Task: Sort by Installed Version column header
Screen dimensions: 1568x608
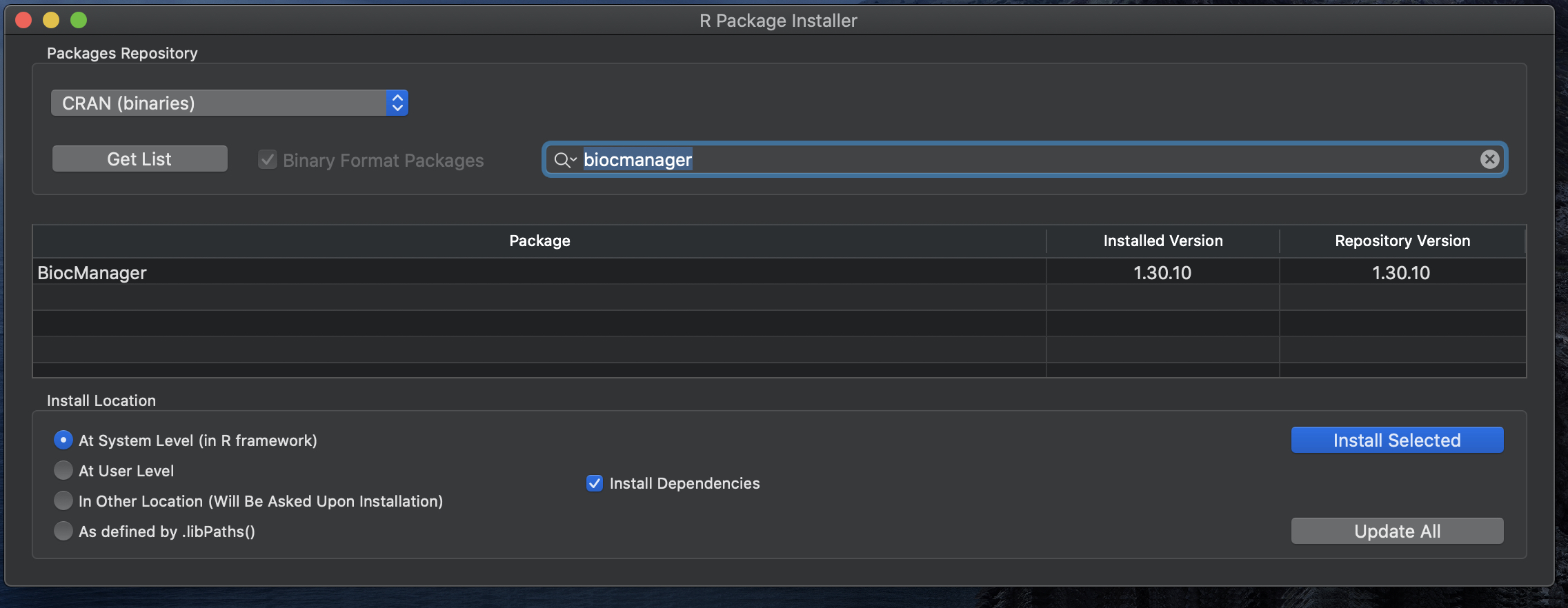Action: pos(1162,241)
